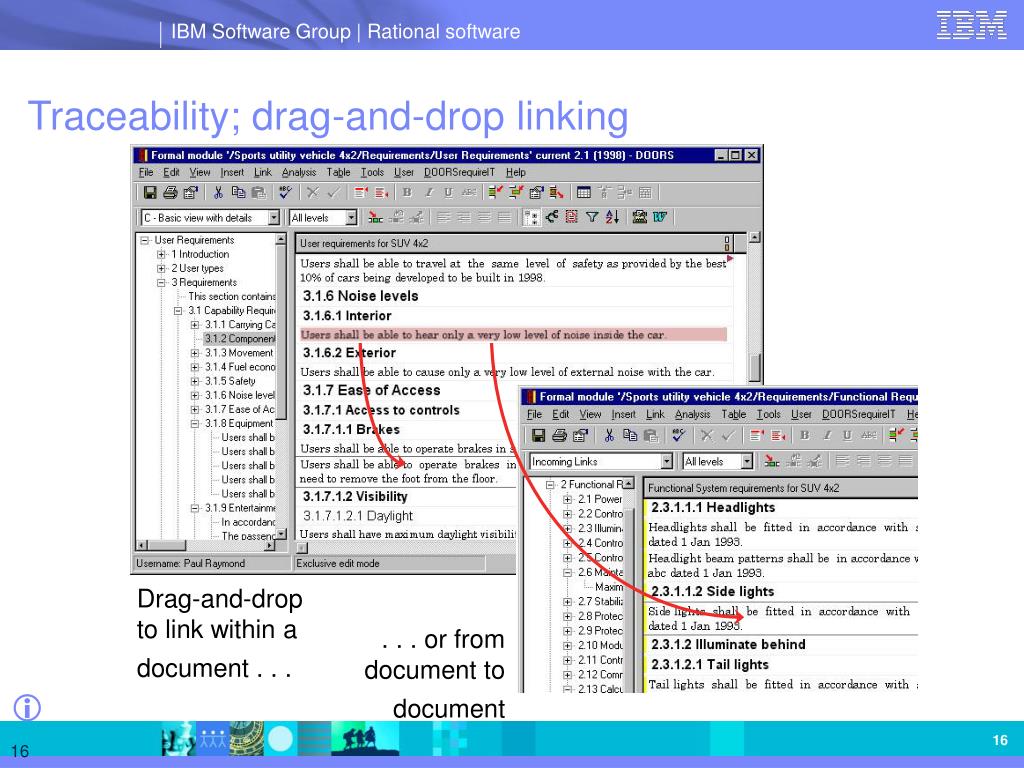
Task: Select '3.1.2 Component' tree item
Action: (239, 338)
